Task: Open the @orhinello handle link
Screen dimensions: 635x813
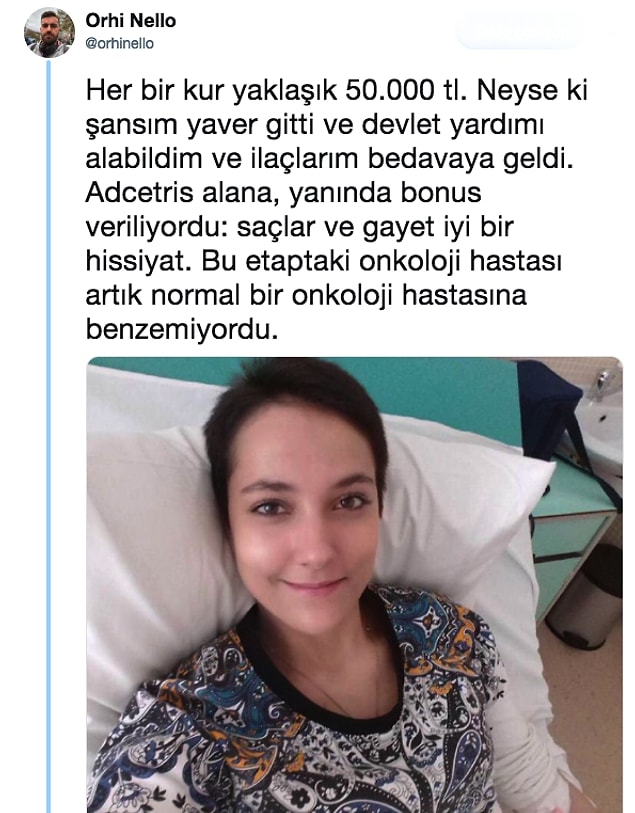Action: point(119,44)
